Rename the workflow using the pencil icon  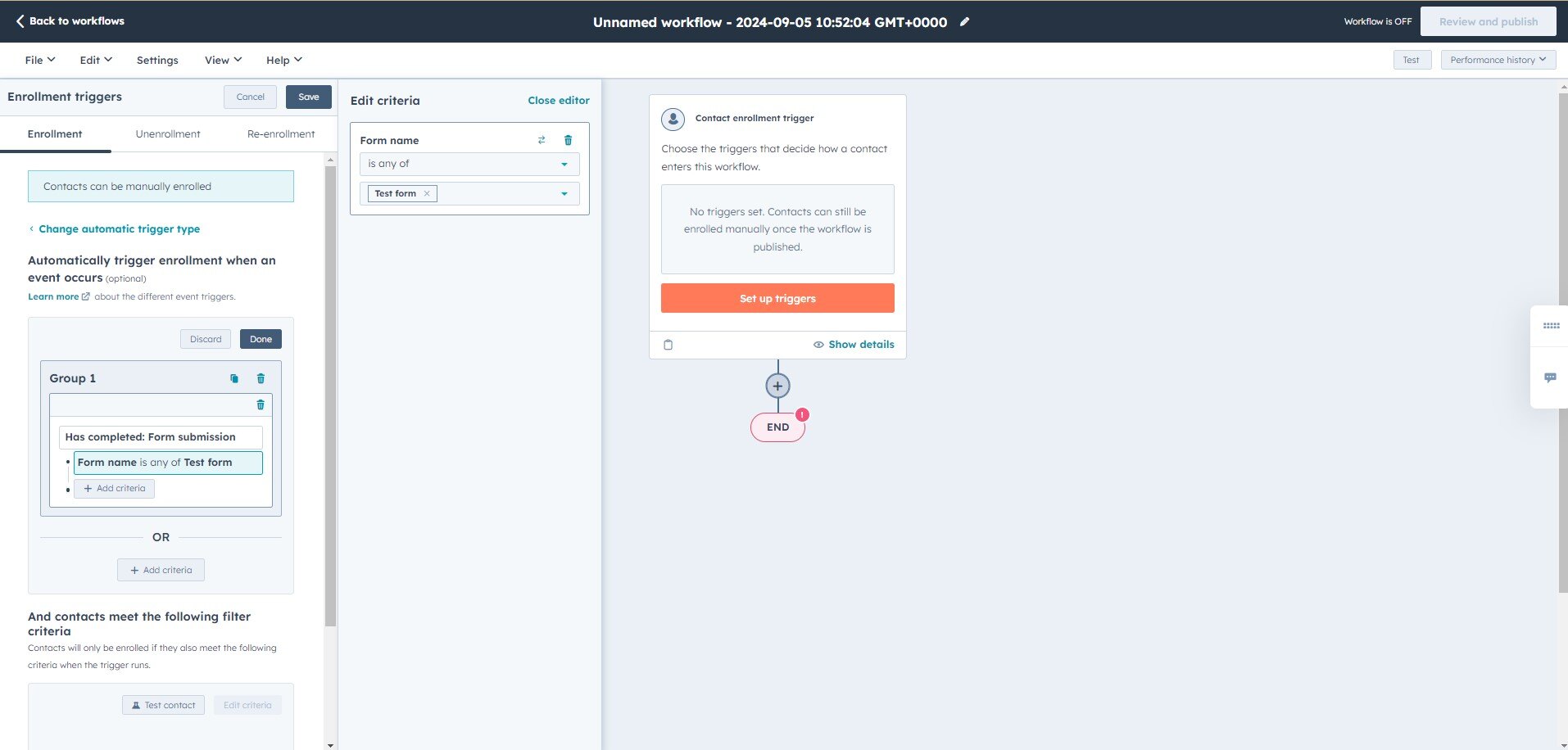point(964,22)
